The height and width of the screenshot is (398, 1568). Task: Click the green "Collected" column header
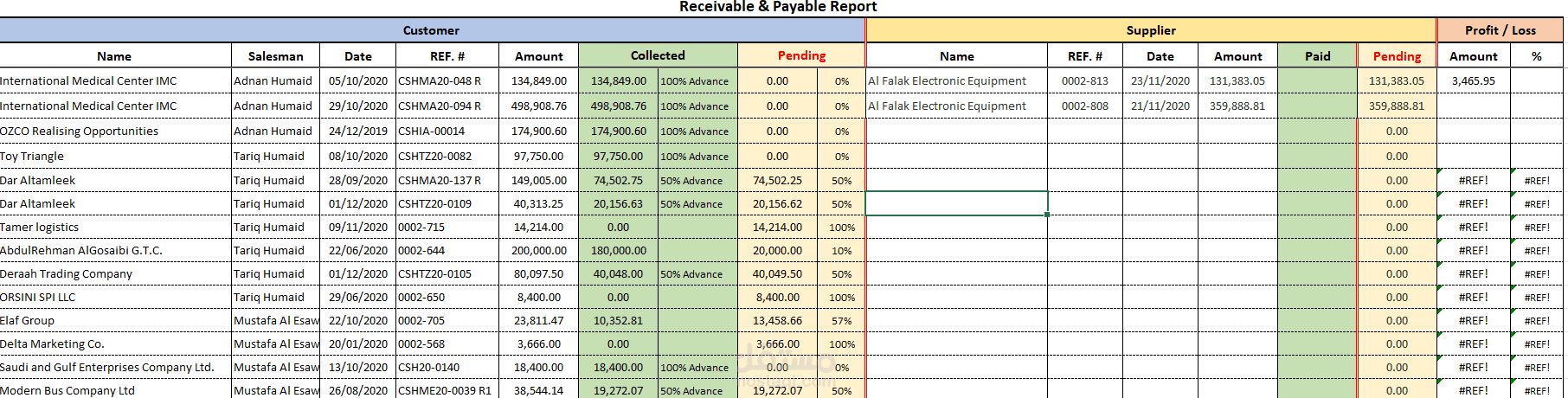tap(658, 55)
